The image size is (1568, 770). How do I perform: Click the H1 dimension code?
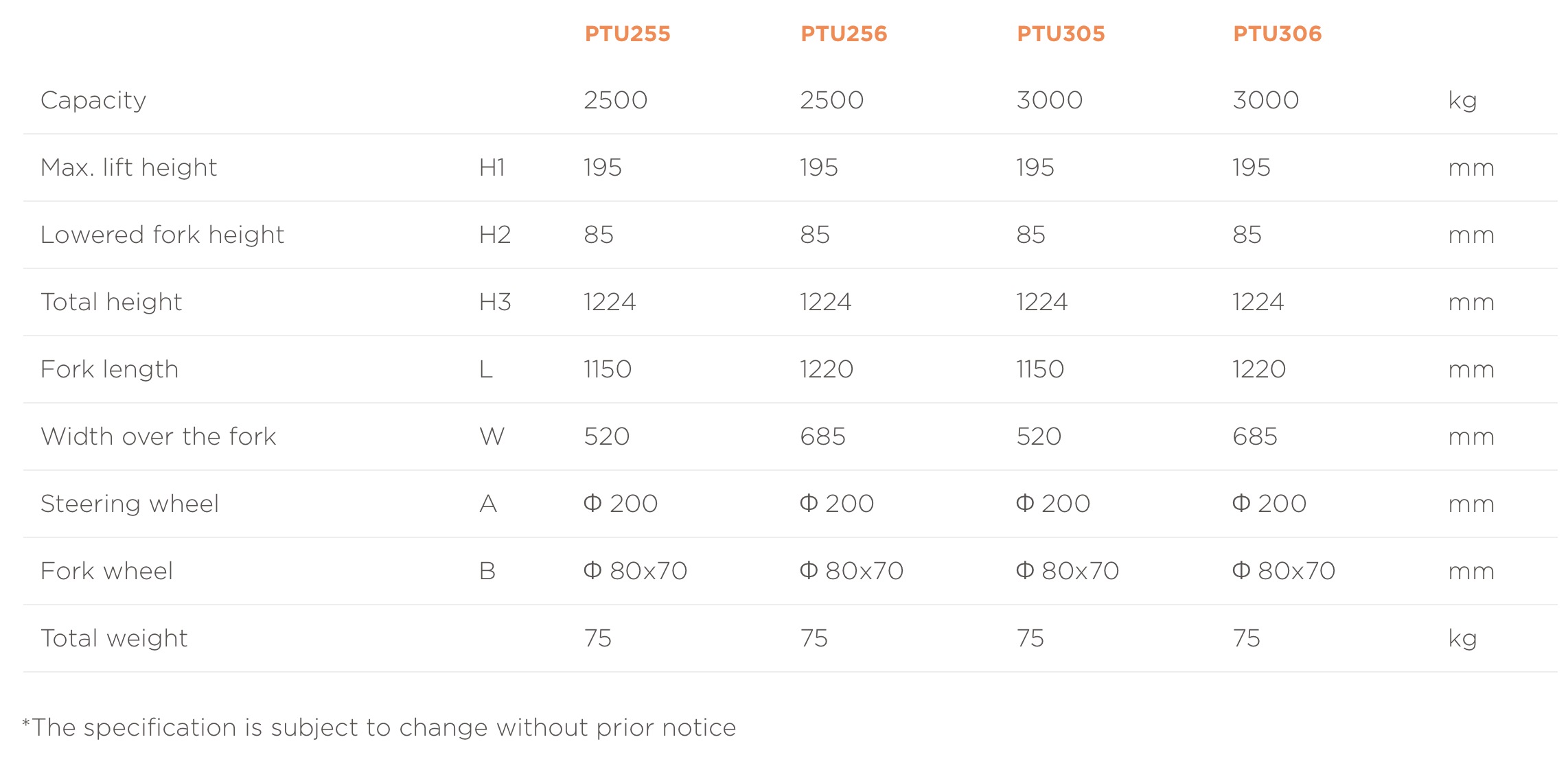click(492, 167)
